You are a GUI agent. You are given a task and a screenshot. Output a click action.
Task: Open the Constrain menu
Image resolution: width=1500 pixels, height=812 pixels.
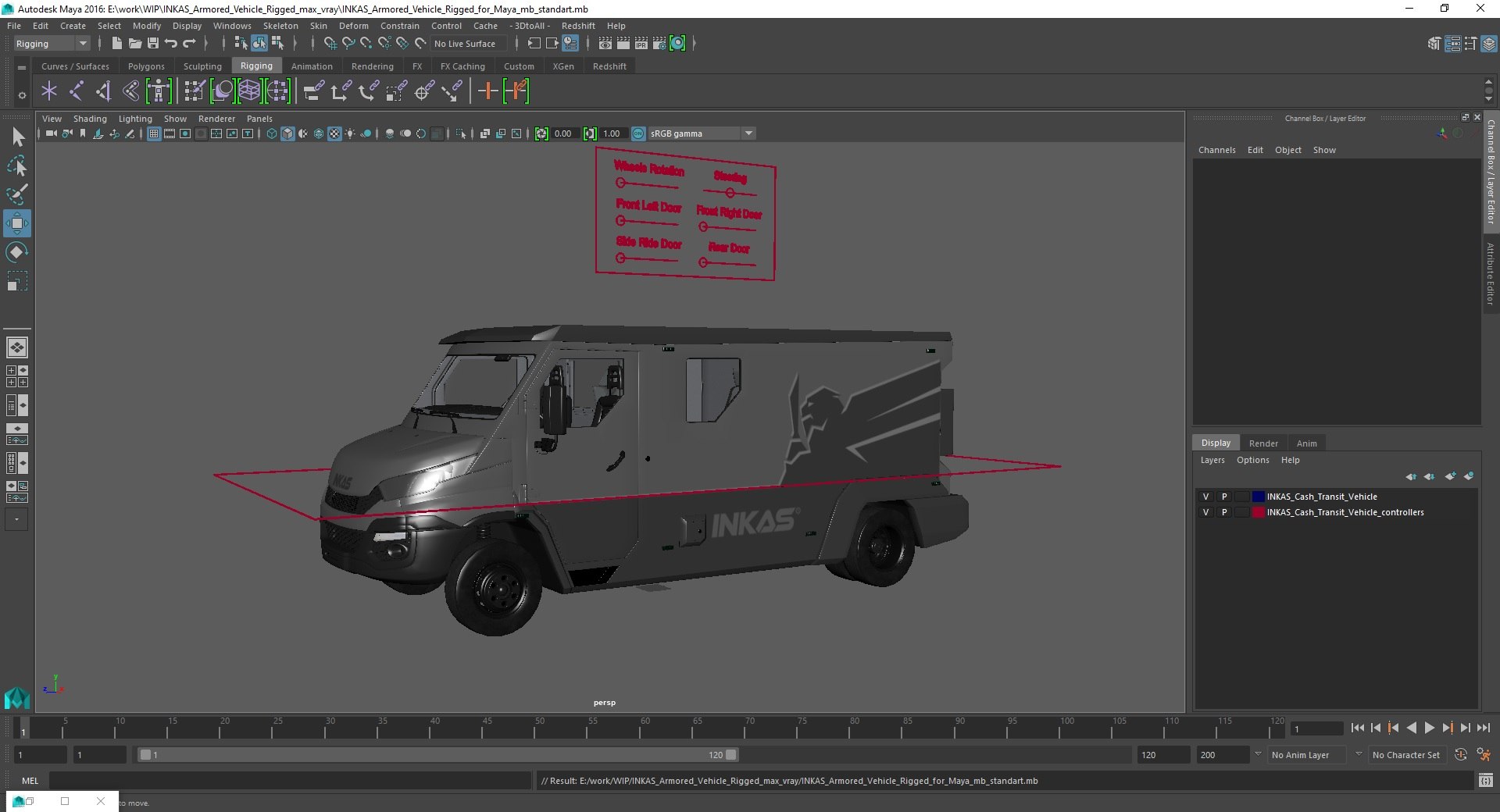(x=400, y=26)
